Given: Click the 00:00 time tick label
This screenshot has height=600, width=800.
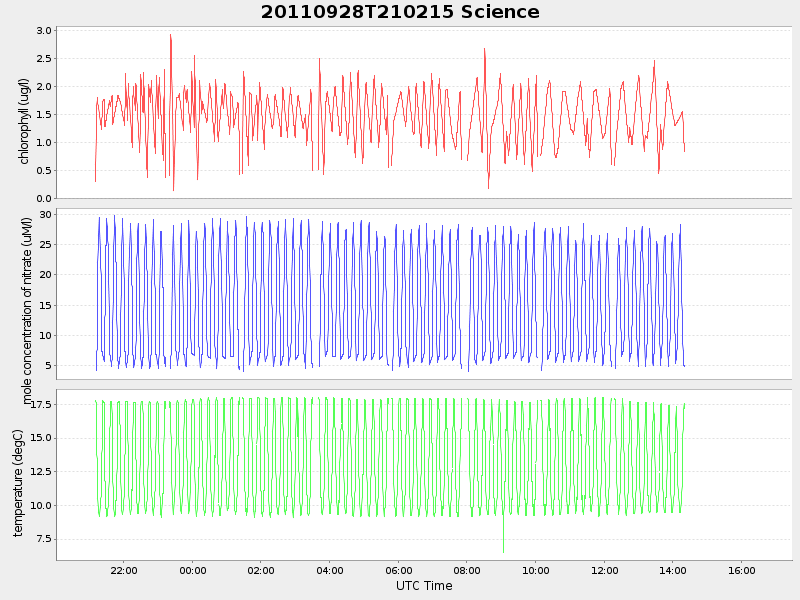Looking at the screenshot, I should 193,570.
